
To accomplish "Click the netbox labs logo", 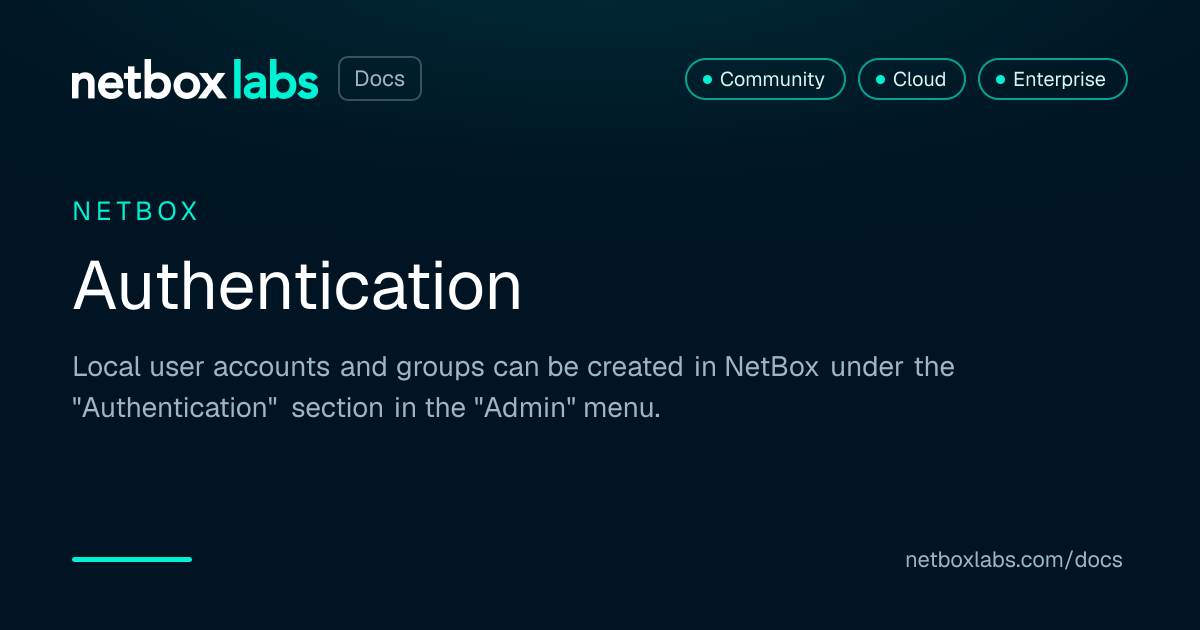I will [195, 80].
